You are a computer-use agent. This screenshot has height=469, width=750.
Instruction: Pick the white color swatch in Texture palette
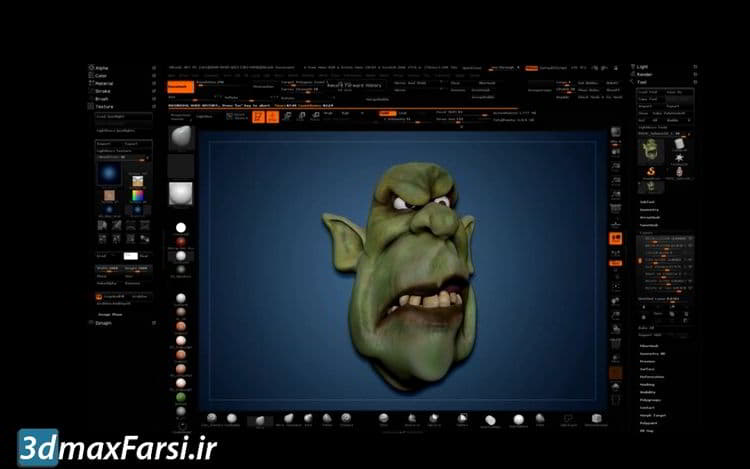(131, 256)
